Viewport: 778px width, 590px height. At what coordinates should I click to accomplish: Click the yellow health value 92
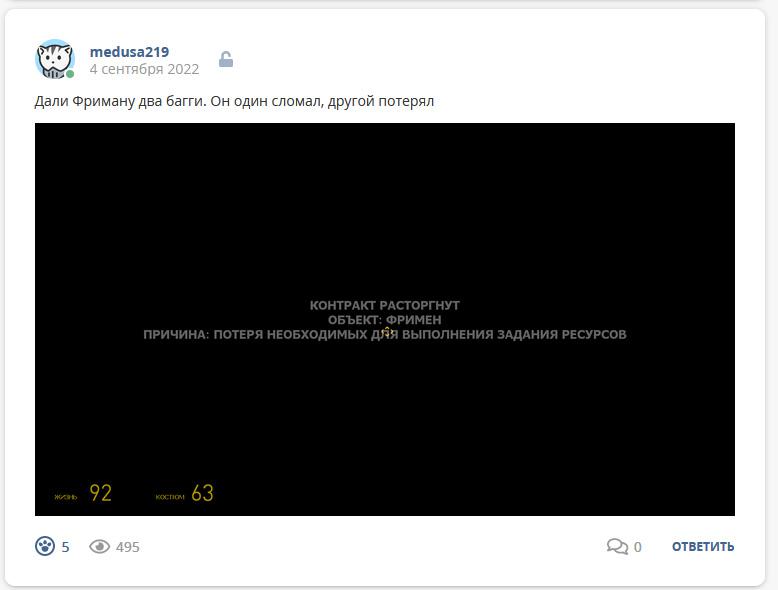(x=100, y=493)
